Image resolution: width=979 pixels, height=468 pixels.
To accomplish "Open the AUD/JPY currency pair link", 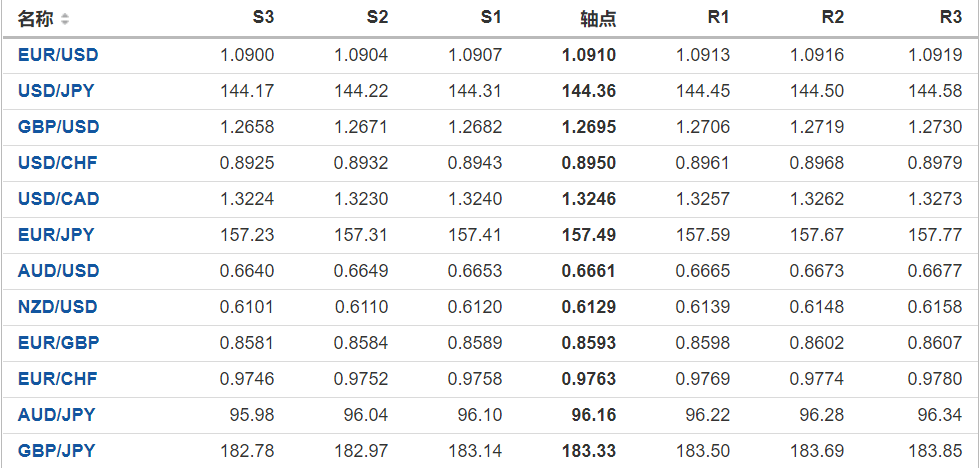I will click(x=56, y=415).
